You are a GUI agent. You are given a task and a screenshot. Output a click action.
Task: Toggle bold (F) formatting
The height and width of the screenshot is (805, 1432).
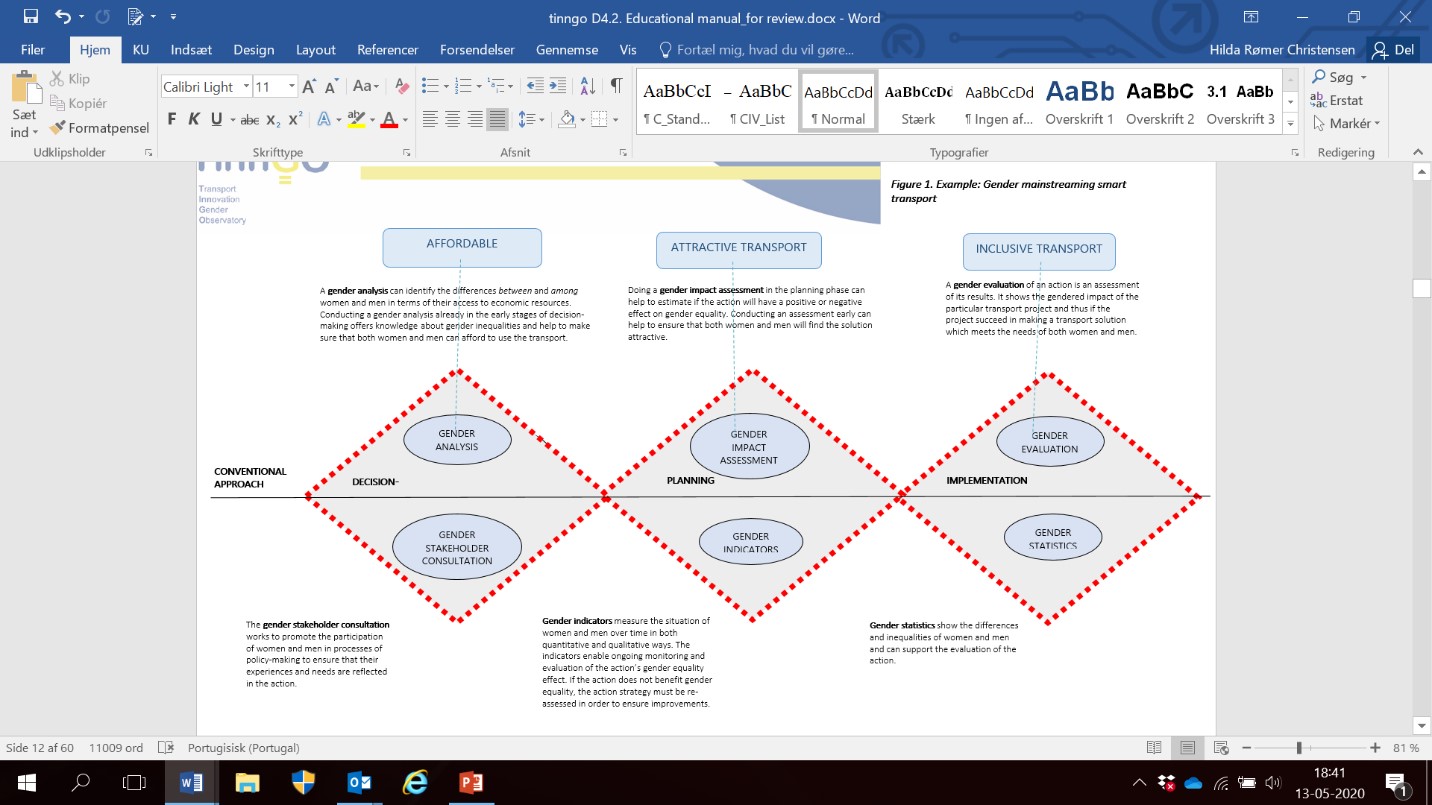pos(171,120)
